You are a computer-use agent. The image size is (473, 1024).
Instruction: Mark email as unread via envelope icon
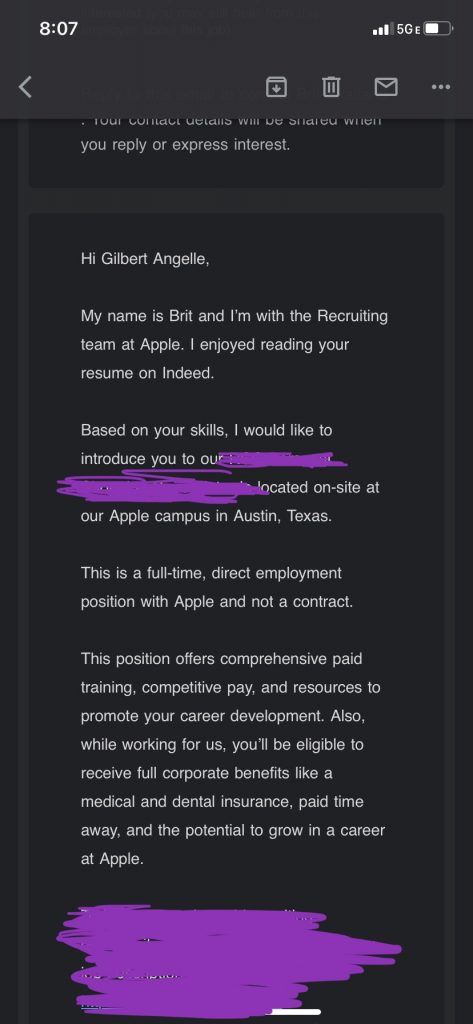tap(386, 86)
